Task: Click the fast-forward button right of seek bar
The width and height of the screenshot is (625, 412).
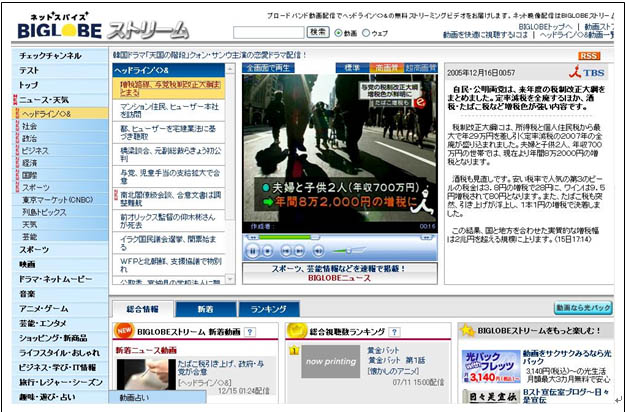Action: 426,237
